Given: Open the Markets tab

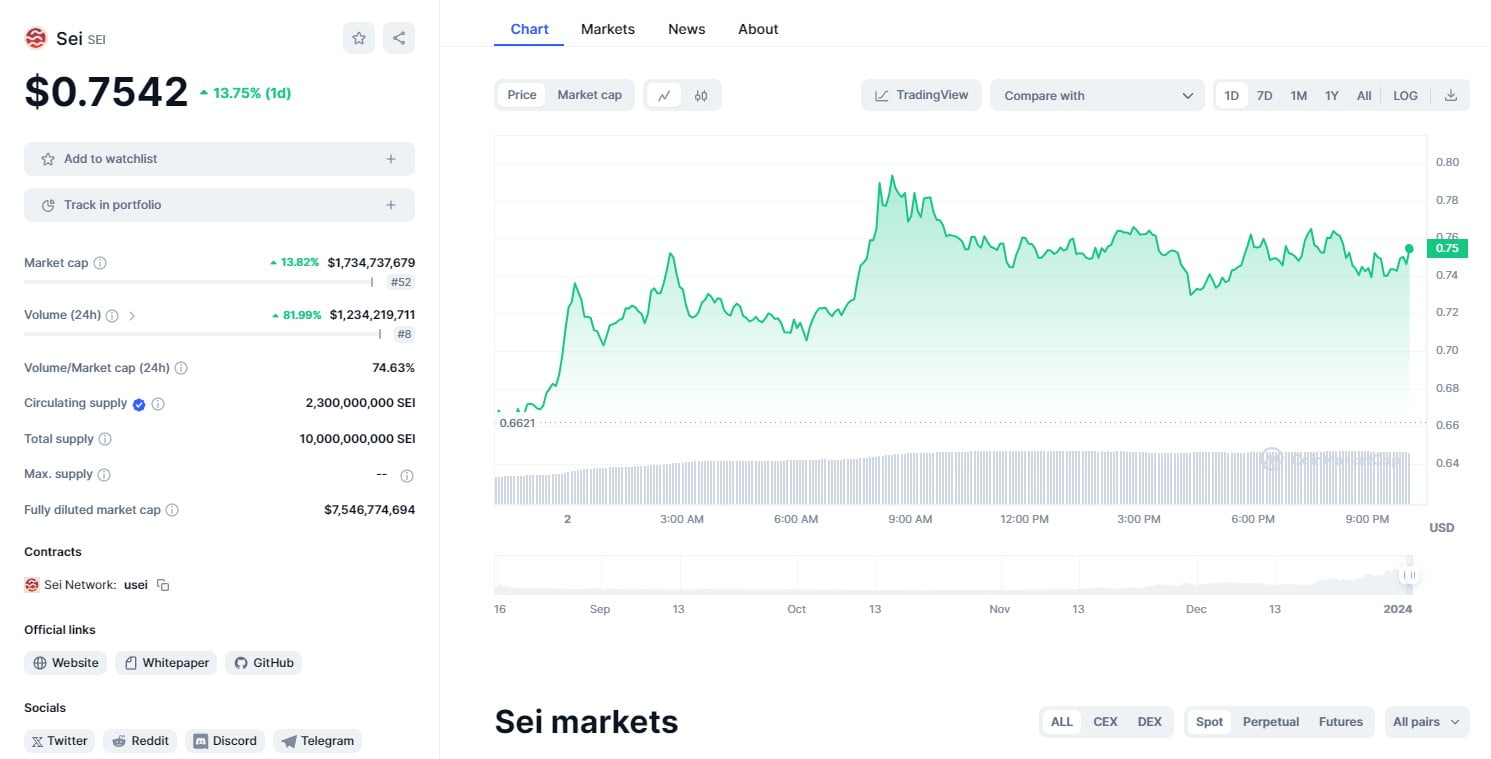Looking at the screenshot, I should 608,29.
